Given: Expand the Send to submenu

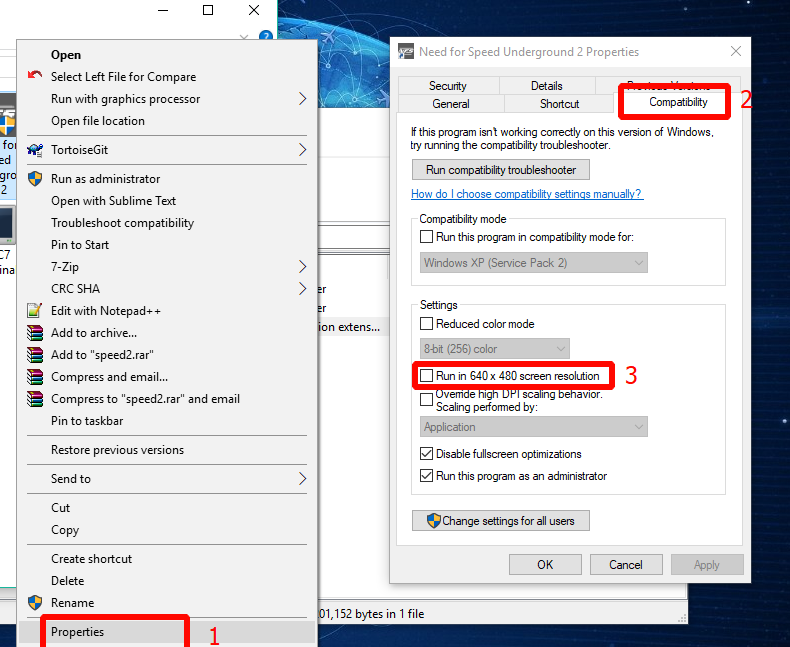Looking at the screenshot, I should pos(302,479).
